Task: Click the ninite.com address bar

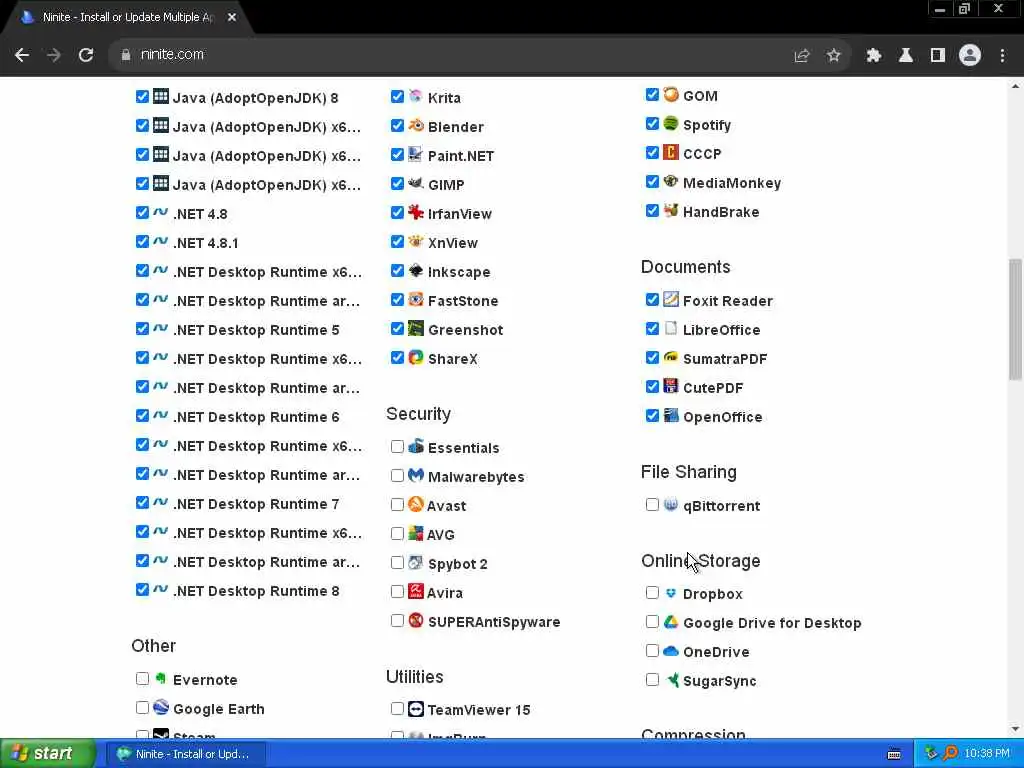Action: tap(451, 55)
